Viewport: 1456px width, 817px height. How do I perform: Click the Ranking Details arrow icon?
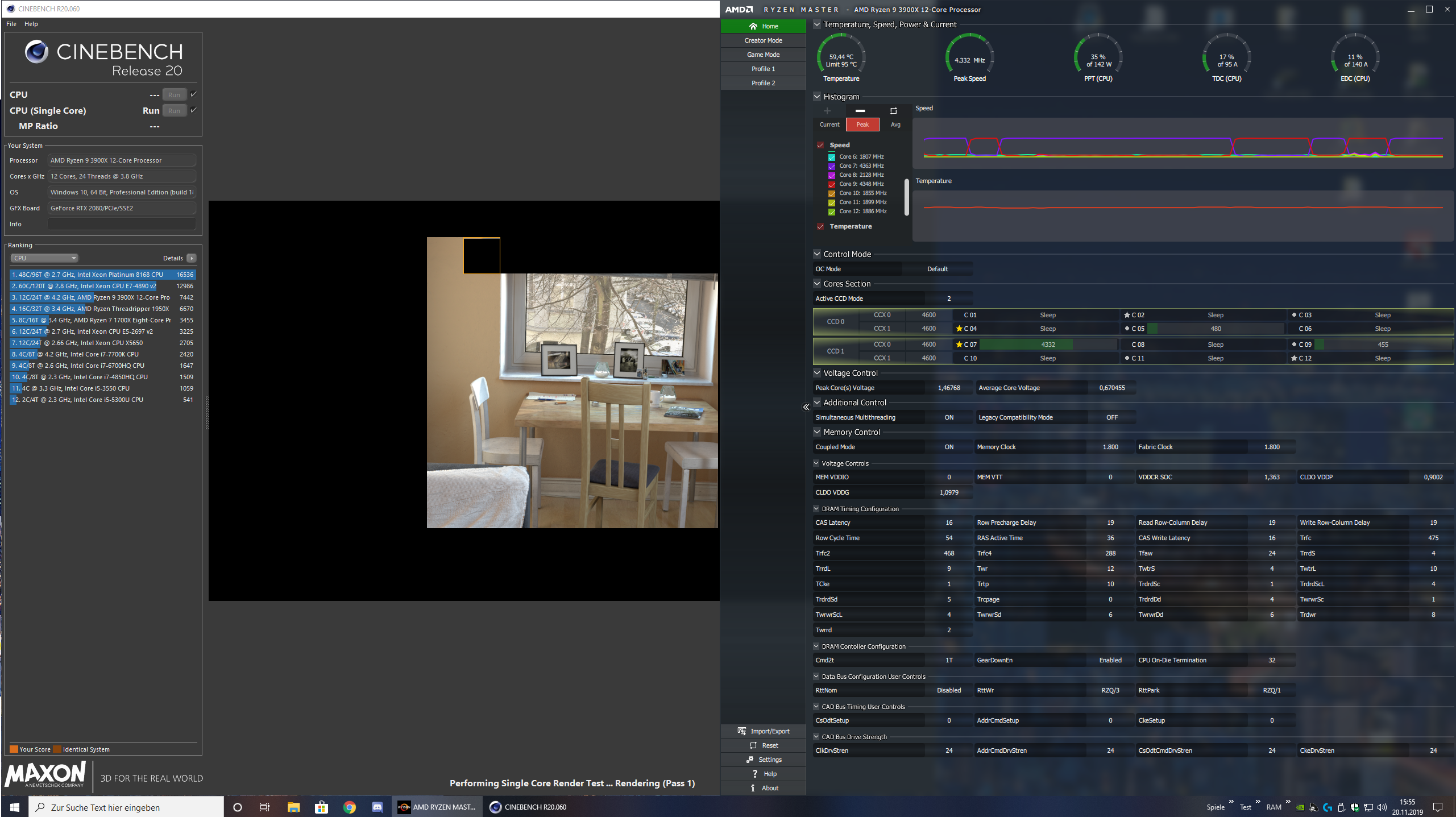click(192, 258)
